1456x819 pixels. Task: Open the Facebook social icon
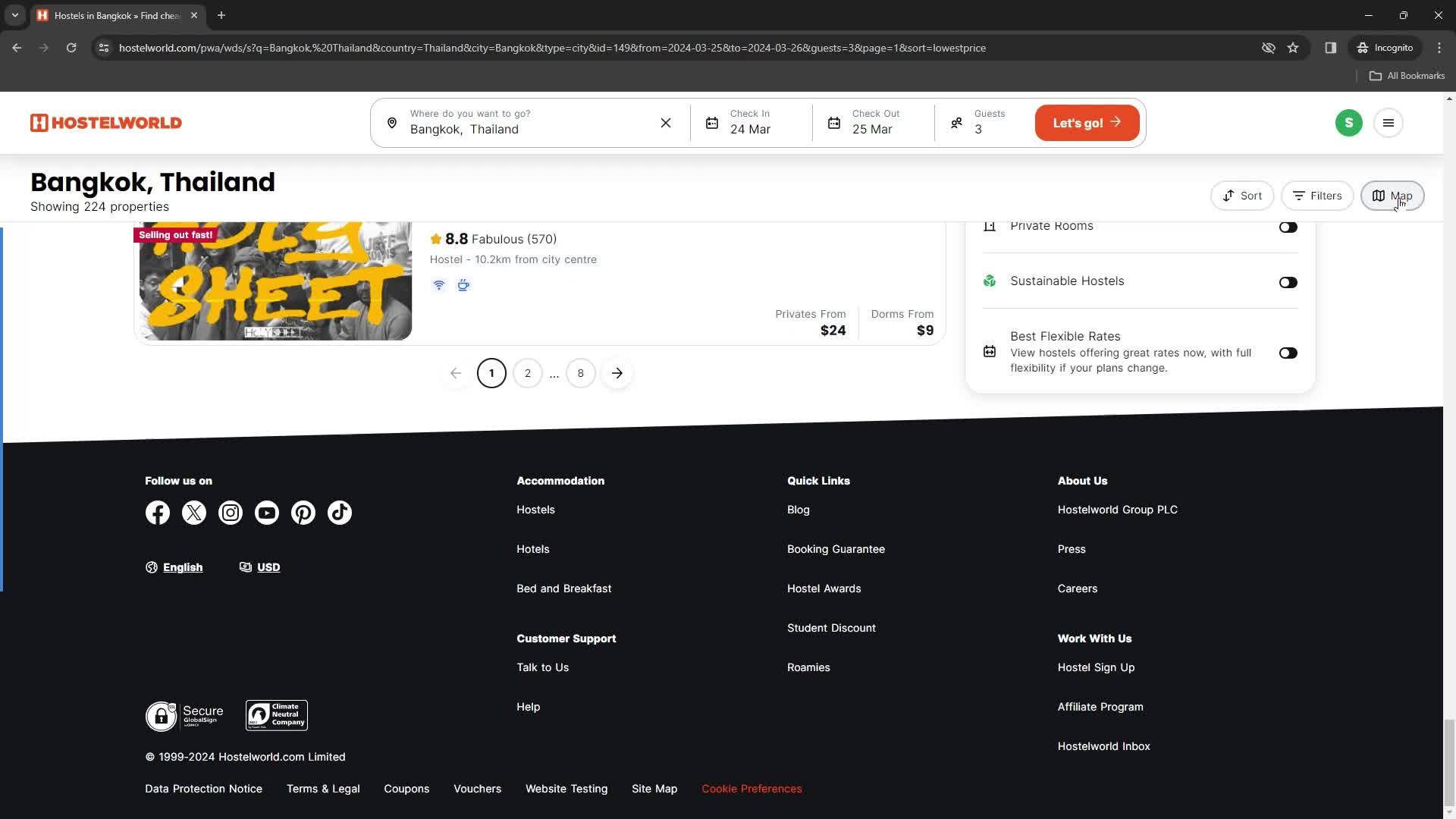[158, 513]
